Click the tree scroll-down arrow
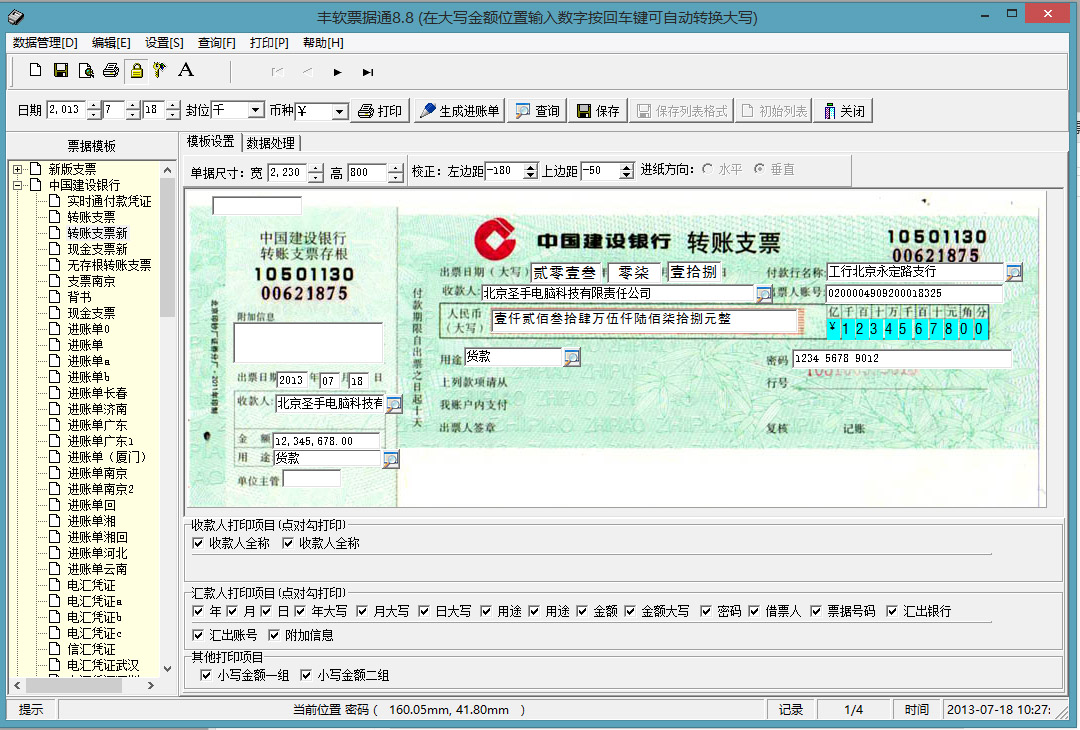 [x=167, y=668]
